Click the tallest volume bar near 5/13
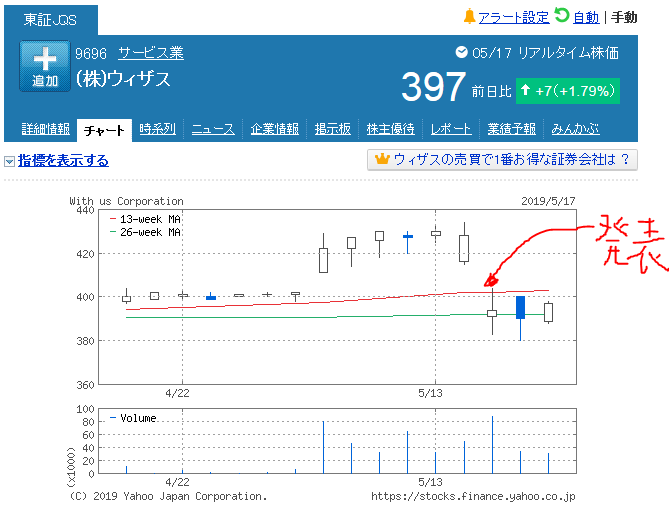Screen dimensions: 669x512 [492, 445]
